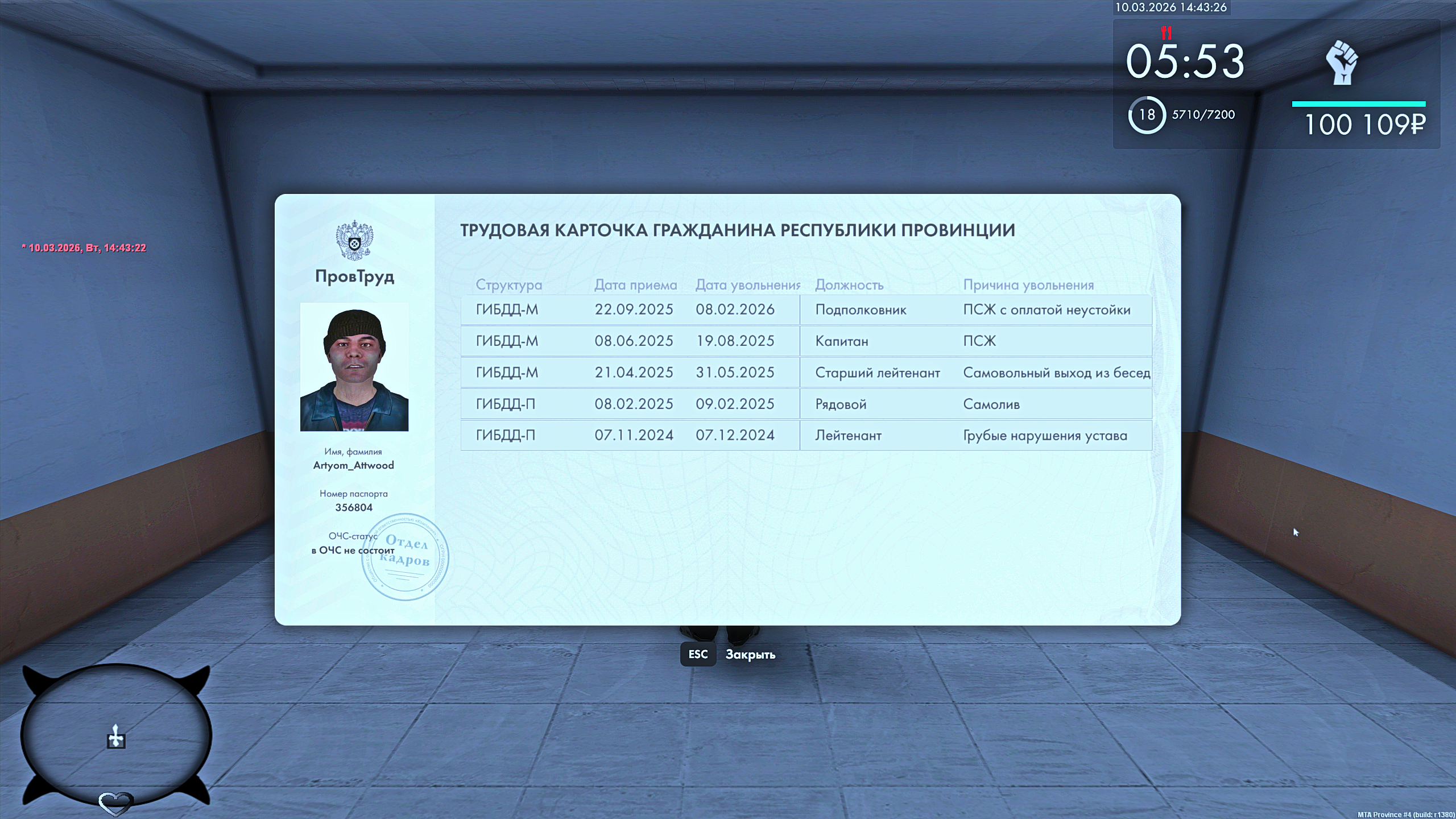Click the Причина увольнения column header

point(1028,285)
